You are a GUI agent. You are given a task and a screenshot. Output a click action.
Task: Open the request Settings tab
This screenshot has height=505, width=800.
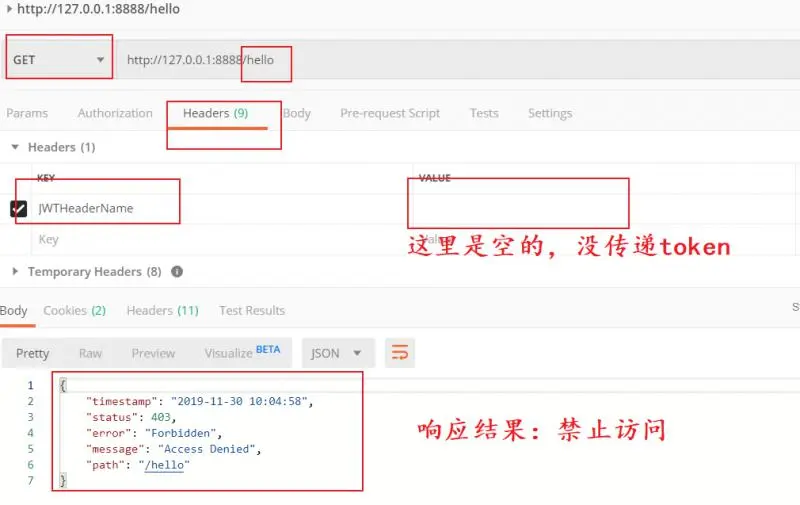550,113
